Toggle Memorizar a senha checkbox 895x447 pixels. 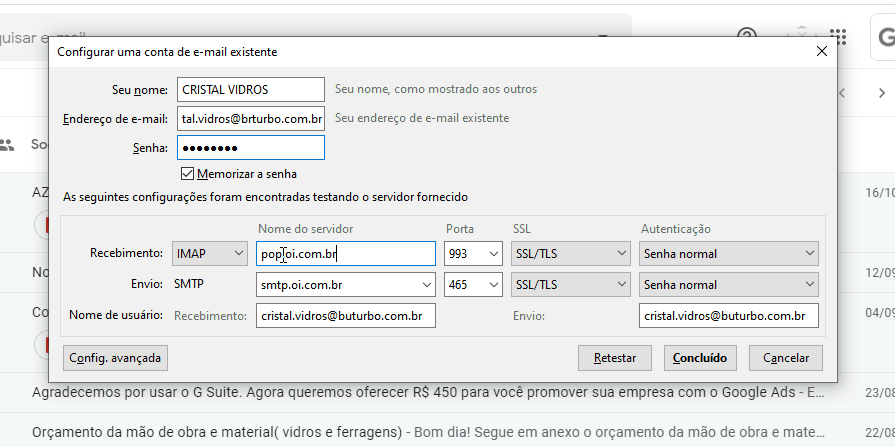pos(187,173)
